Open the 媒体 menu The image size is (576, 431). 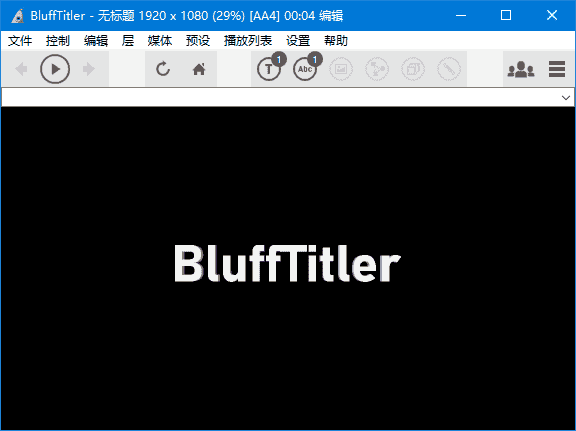160,40
